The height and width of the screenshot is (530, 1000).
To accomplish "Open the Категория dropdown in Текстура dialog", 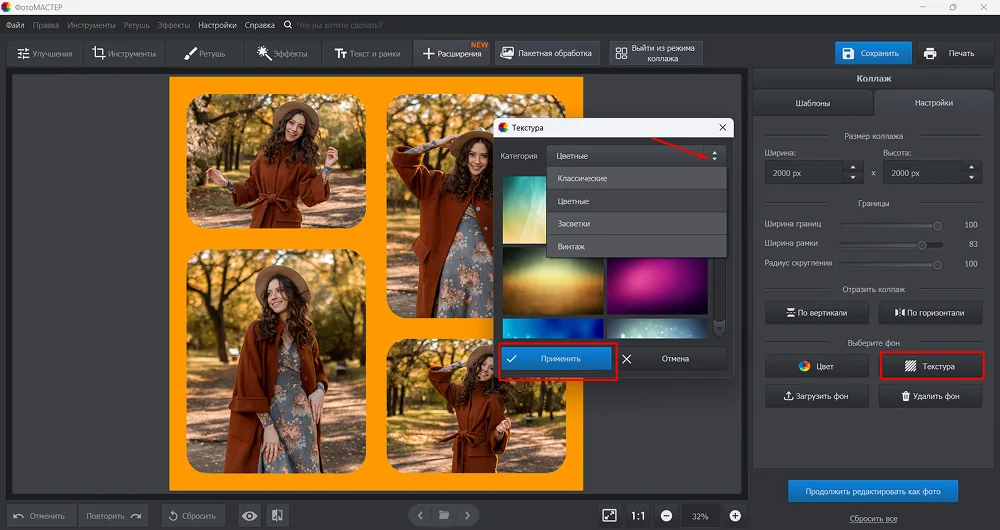I will point(636,156).
